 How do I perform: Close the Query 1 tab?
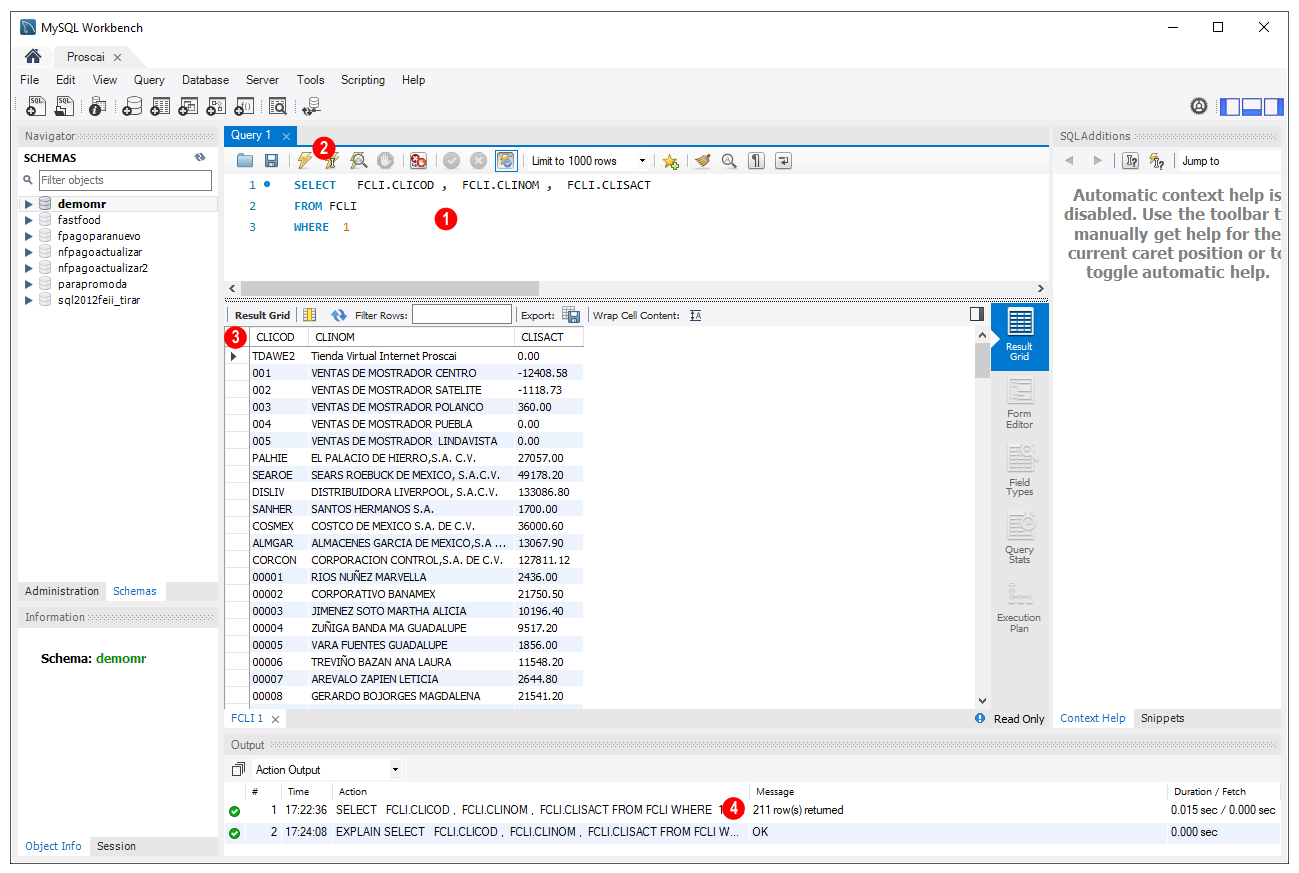click(x=286, y=136)
